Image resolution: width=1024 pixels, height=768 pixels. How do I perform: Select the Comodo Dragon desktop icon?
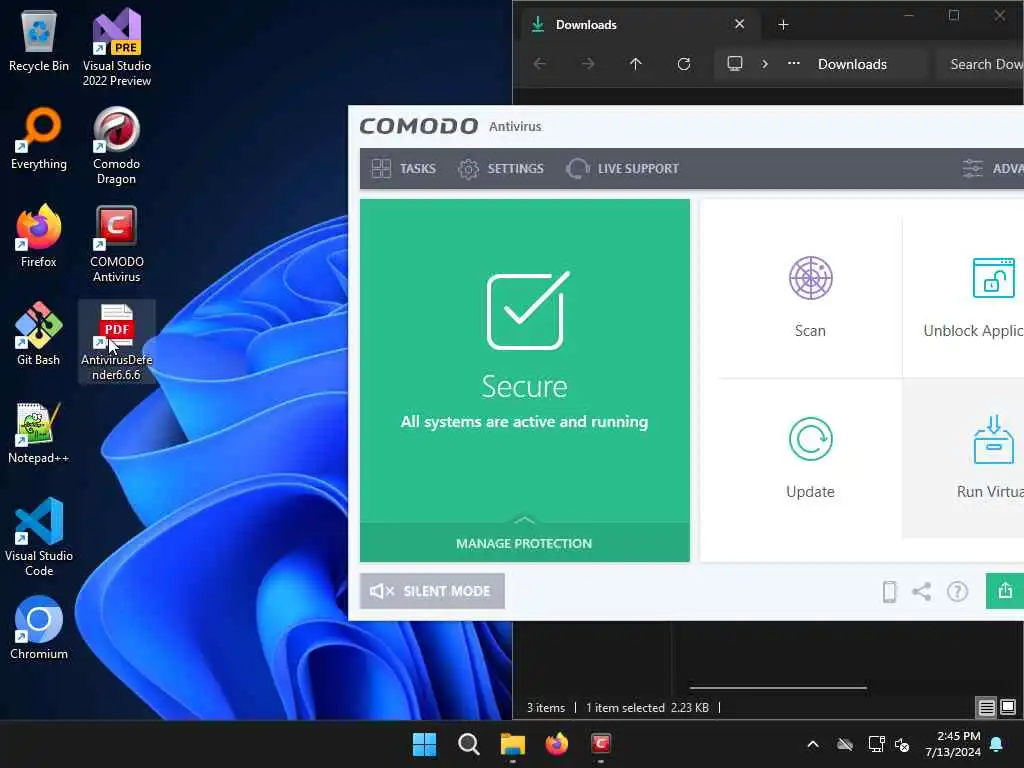[x=116, y=146]
